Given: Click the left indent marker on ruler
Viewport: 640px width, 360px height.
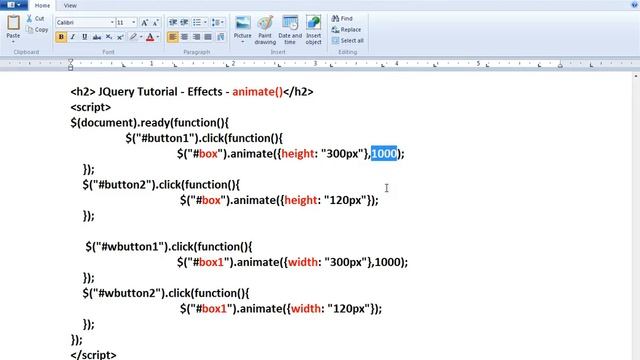Looking at the screenshot, I should click(x=71, y=64).
